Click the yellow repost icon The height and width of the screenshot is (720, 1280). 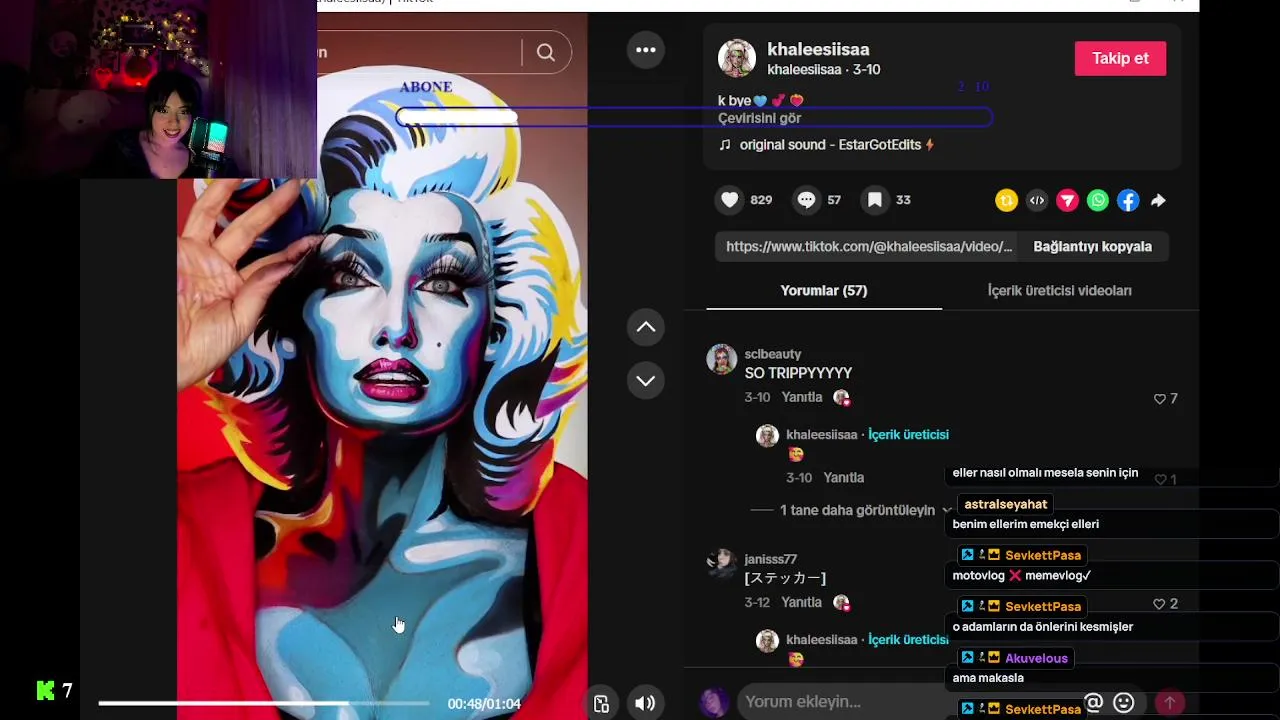click(1006, 201)
